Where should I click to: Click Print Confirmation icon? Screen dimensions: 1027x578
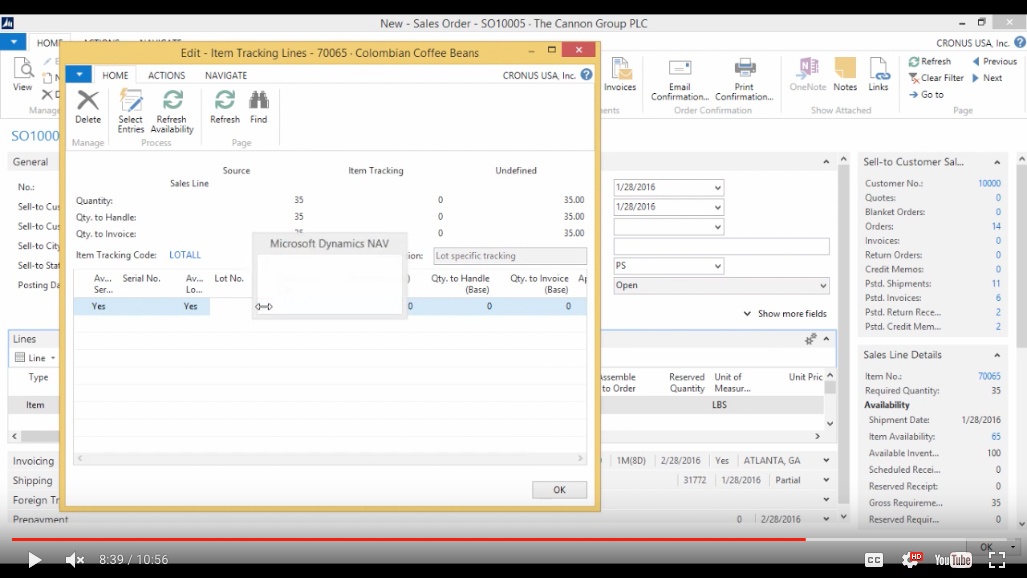pyautogui.click(x=744, y=79)
